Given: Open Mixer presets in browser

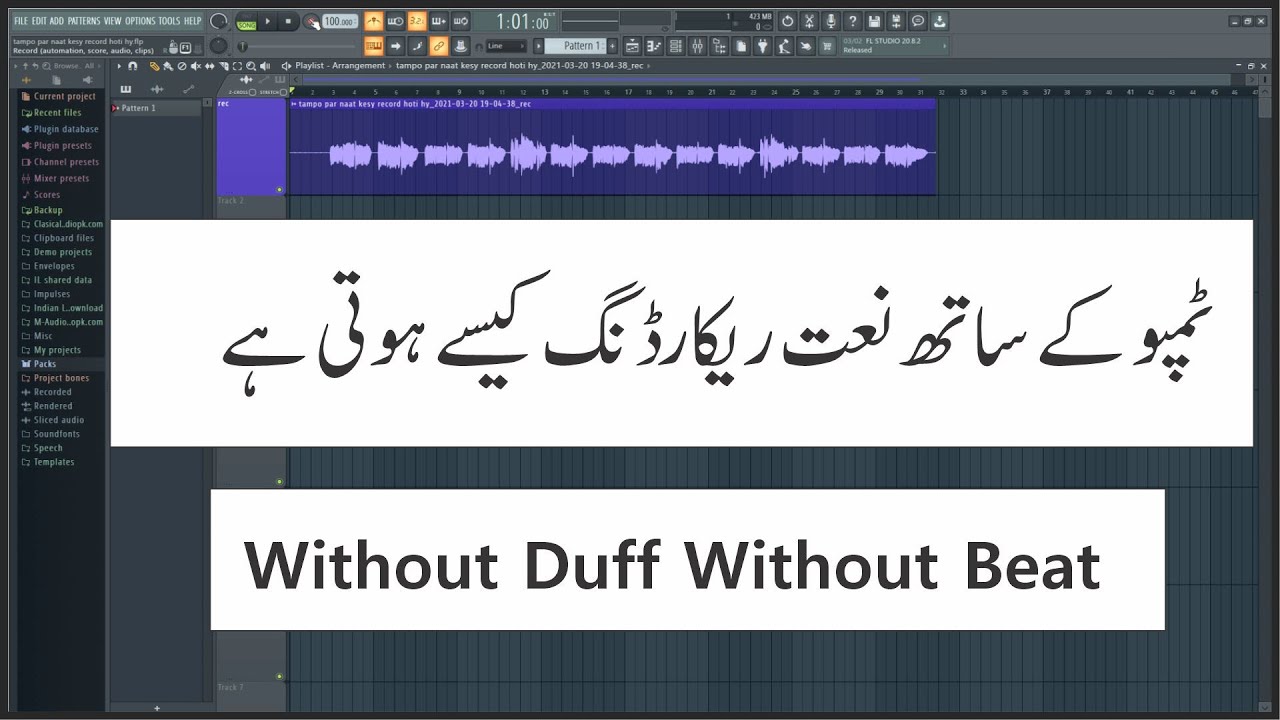Looking at the screenshot, I should point(54,178).
